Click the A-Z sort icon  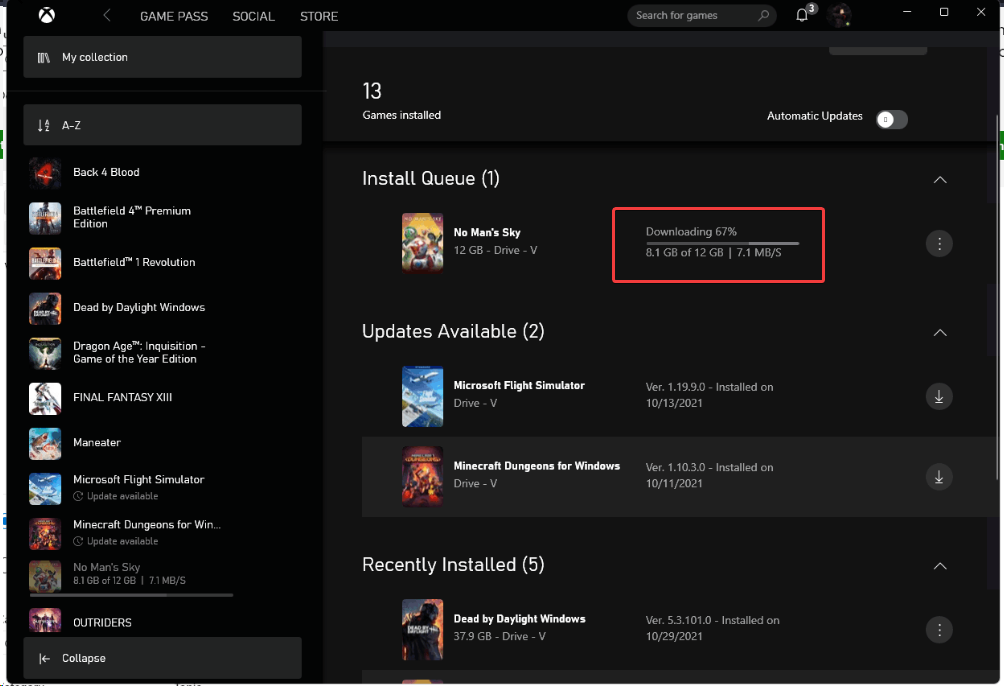(x=44, y=126)
